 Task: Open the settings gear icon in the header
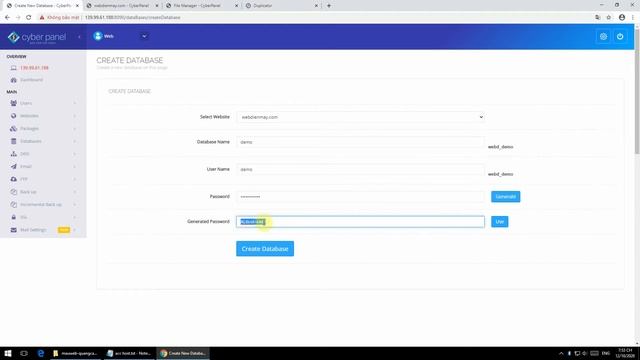pyautogui.click(x=603, y=37)
